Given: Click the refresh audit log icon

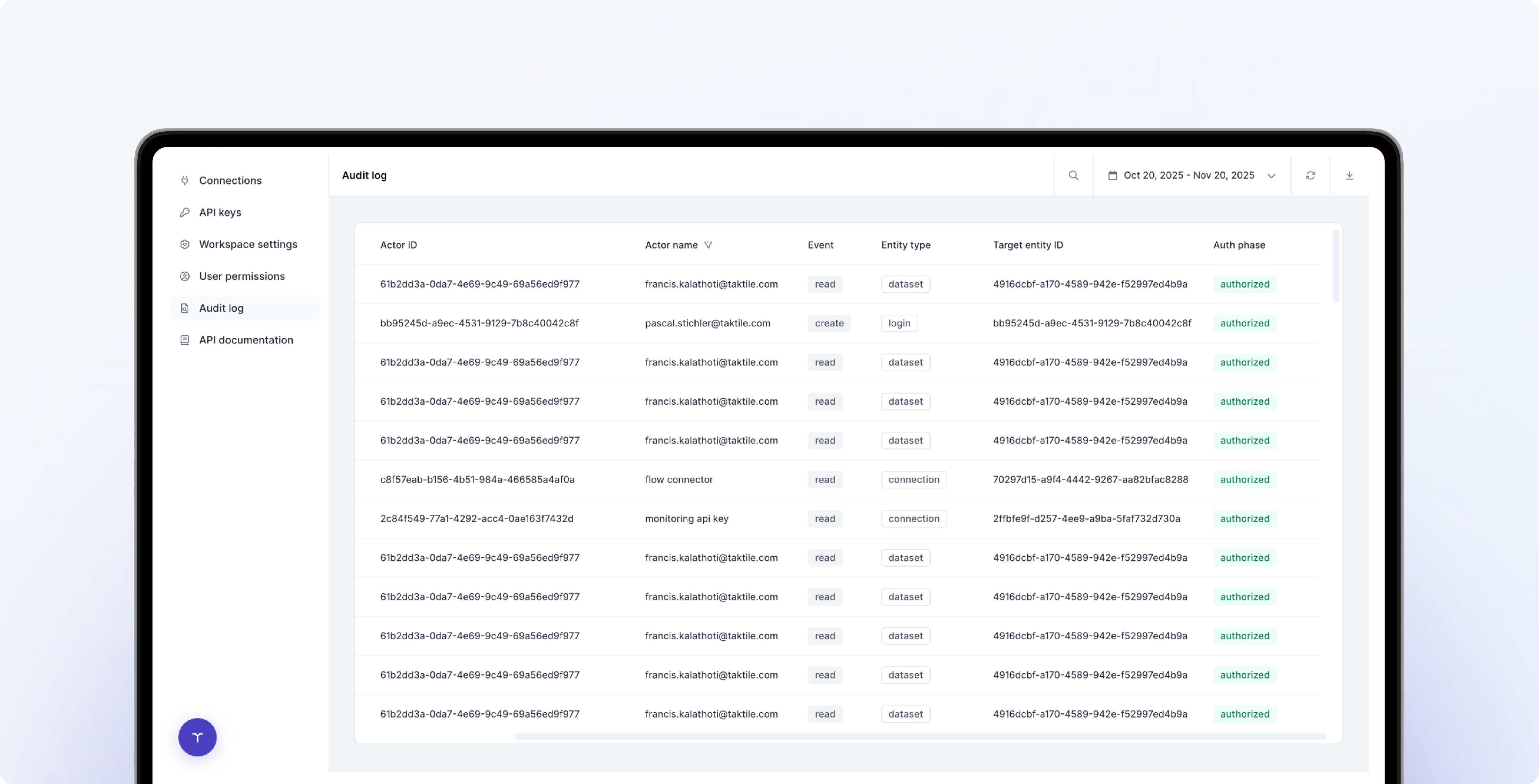Looking at the screenshot, I should point(1310,176).
